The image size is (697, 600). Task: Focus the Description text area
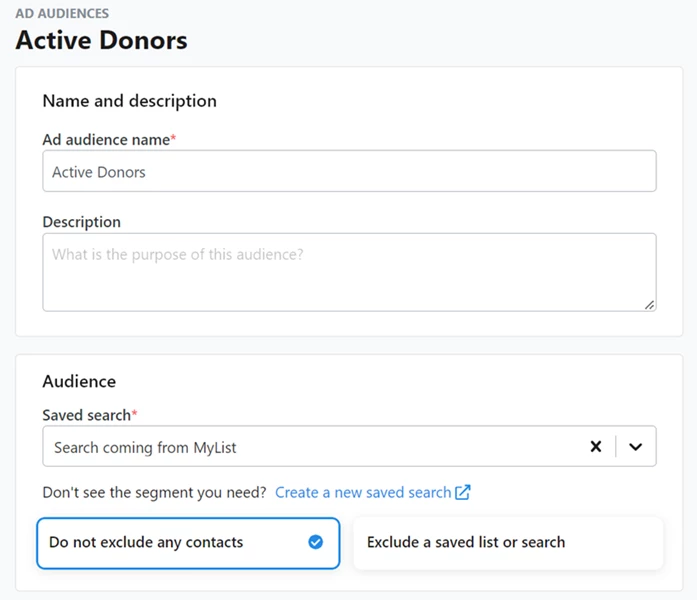[x=349, y=272]
